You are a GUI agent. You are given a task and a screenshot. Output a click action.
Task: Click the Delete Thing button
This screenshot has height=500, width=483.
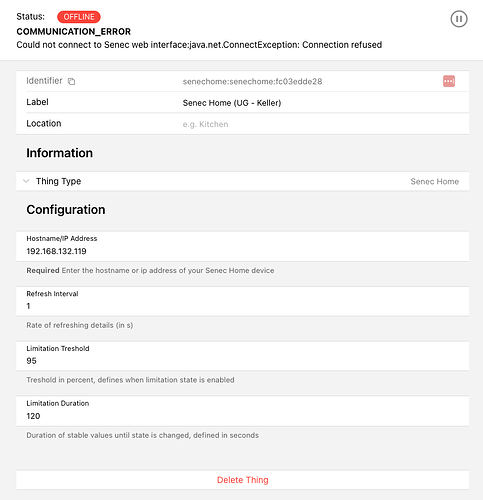pyautogui.click(x=242, y=480)
